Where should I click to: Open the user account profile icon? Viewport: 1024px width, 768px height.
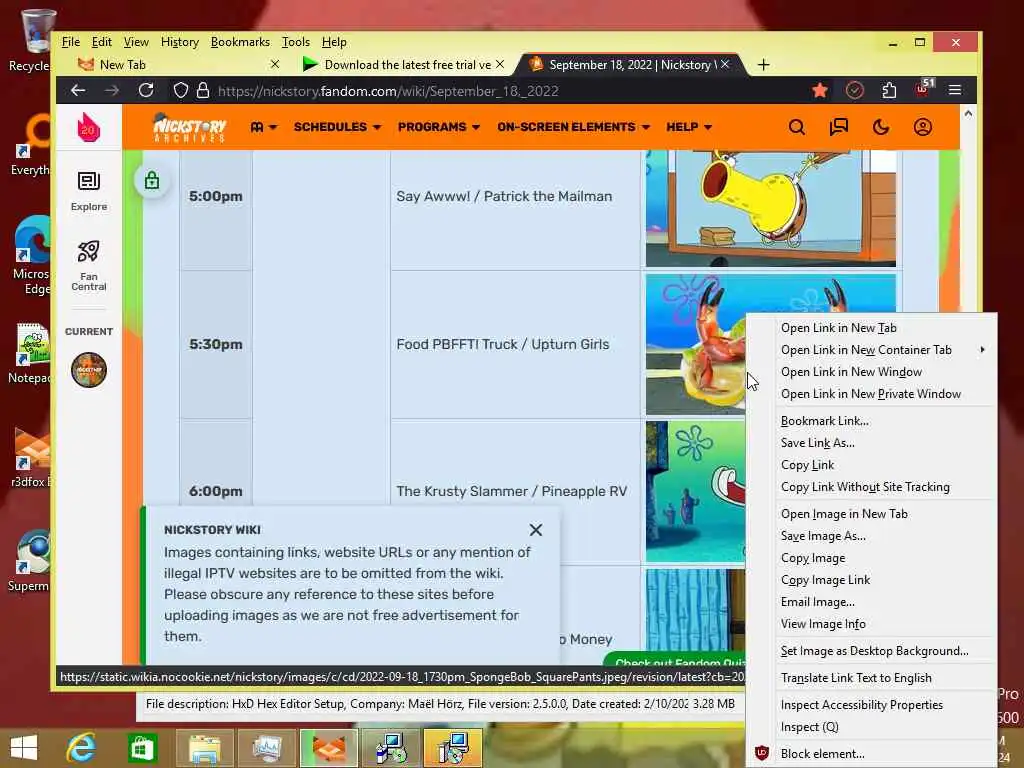(923, 127)
